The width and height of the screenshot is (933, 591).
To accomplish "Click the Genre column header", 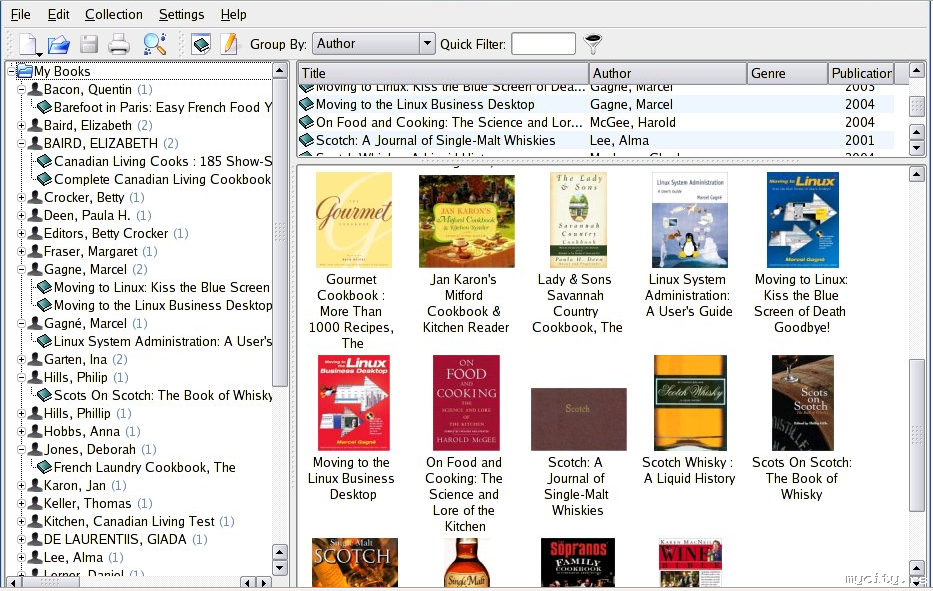I will click(787, 73).
